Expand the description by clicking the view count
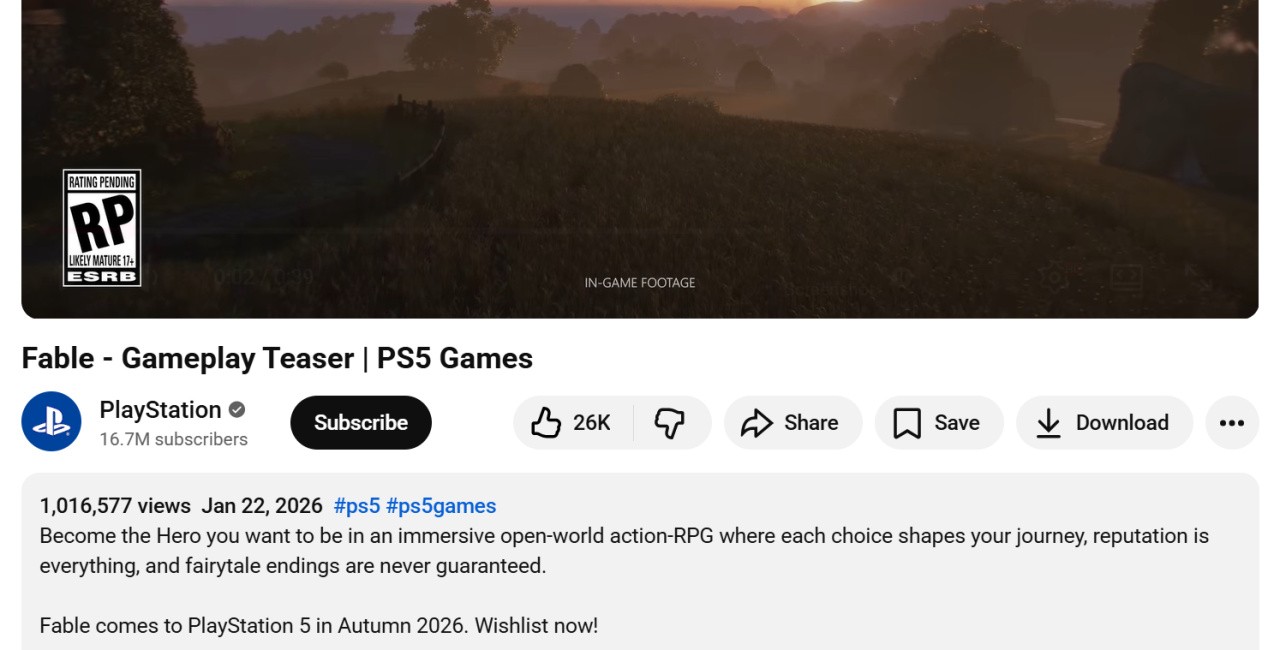Screen dimensions: 1280x650 pyautogui.click(x=115, y=506)
